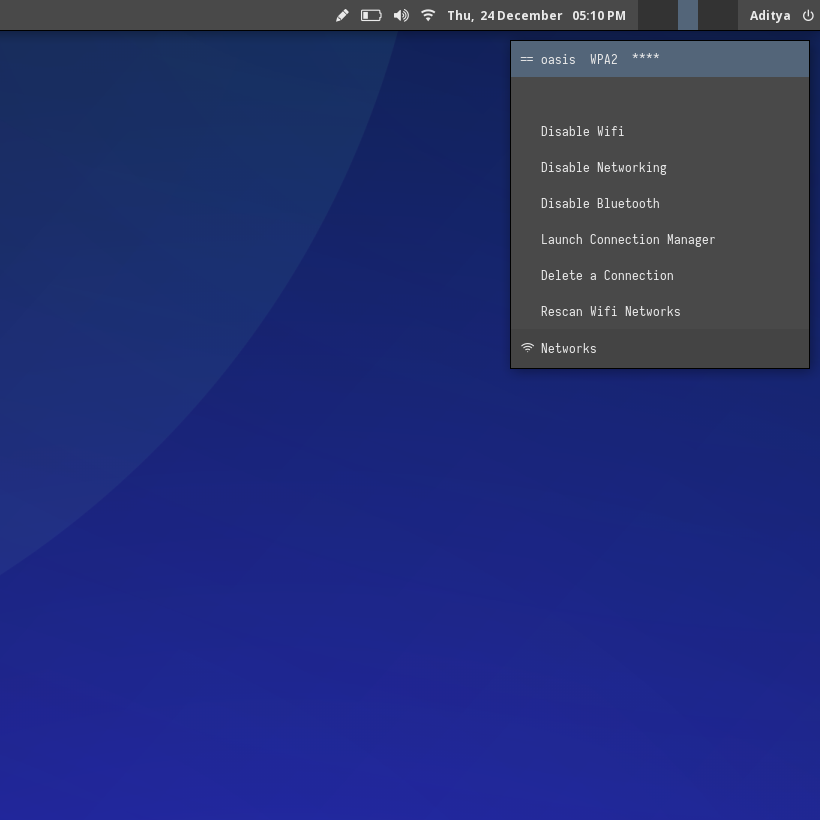The width and height of the screenshot is (820, 820).
Task: Click the connected '==' marker before oasis
Action: [526, 59]
